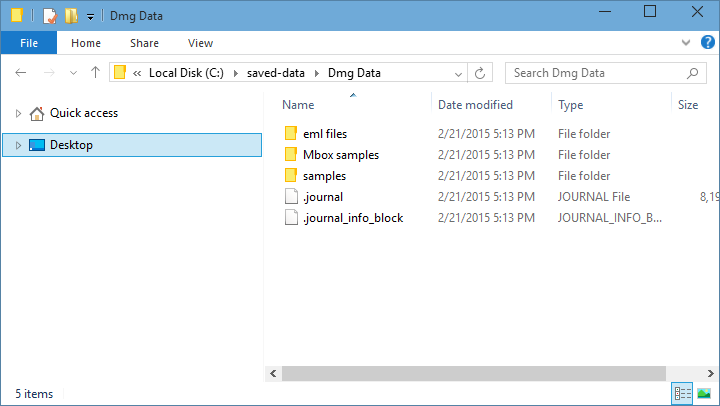Sort by the Name column header
This screenshot has height=406, width=720.
[298, 105]
